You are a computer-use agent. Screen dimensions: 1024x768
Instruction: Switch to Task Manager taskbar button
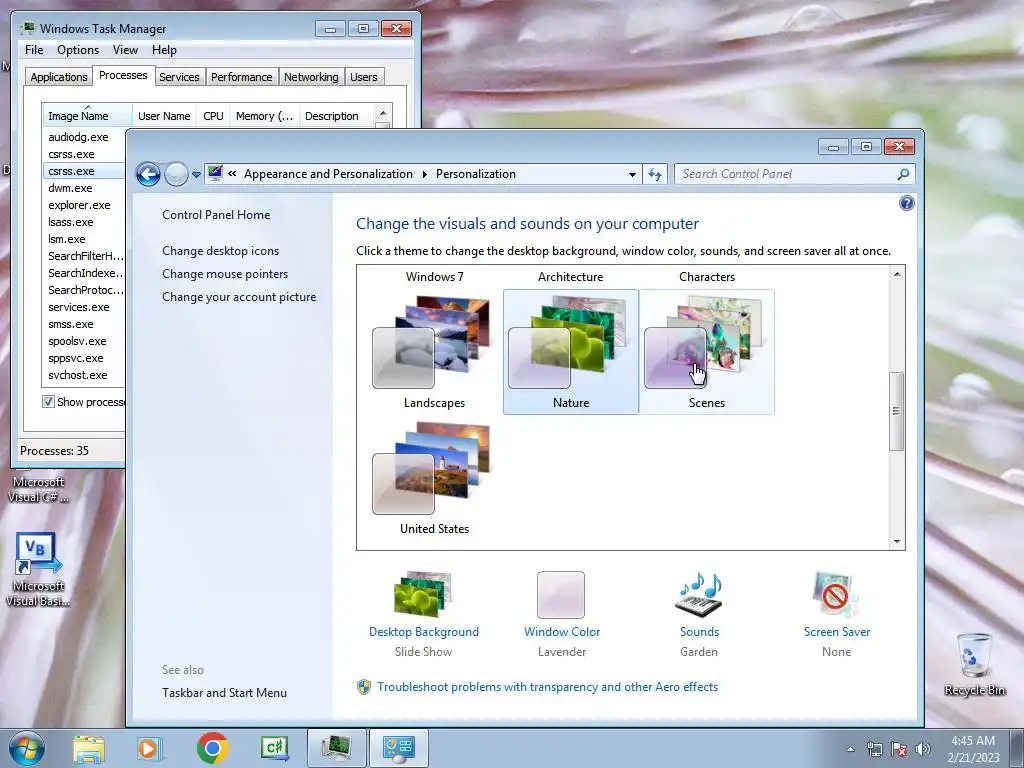(x=336, y=748)
